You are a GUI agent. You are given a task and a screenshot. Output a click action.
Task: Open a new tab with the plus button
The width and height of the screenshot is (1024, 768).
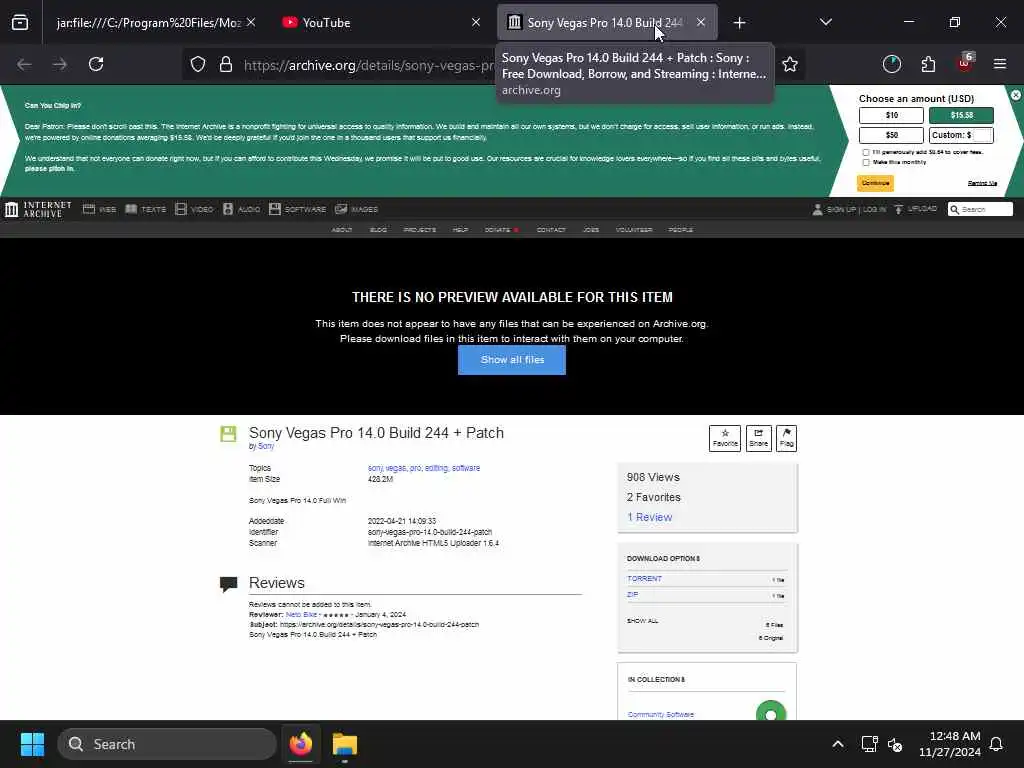click(x=739, y=23)
